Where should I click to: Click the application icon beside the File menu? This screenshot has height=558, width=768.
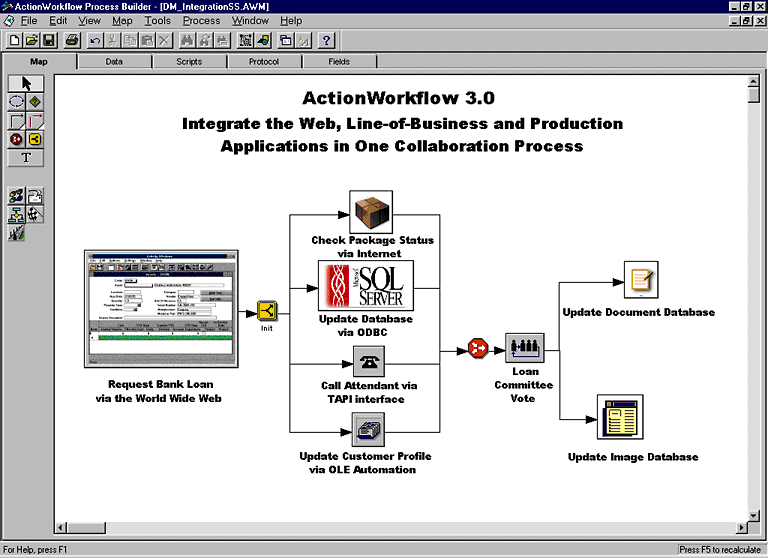click(9, 21)
